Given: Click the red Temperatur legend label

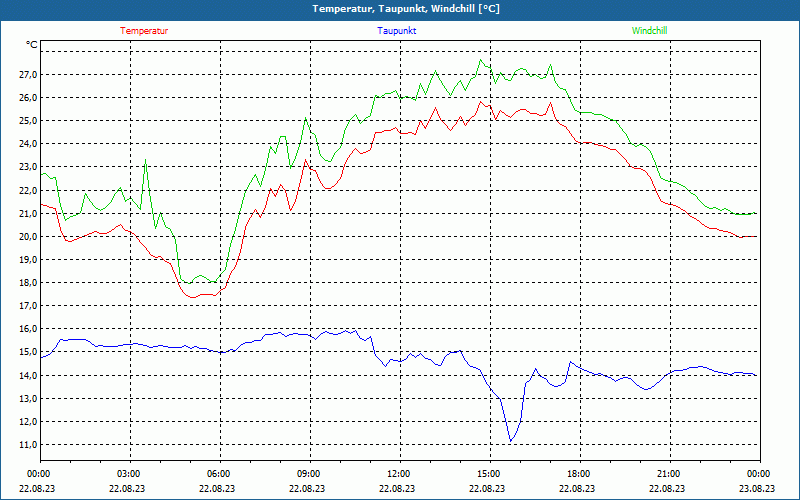Looking at the screenshot, I should point(144,31).
